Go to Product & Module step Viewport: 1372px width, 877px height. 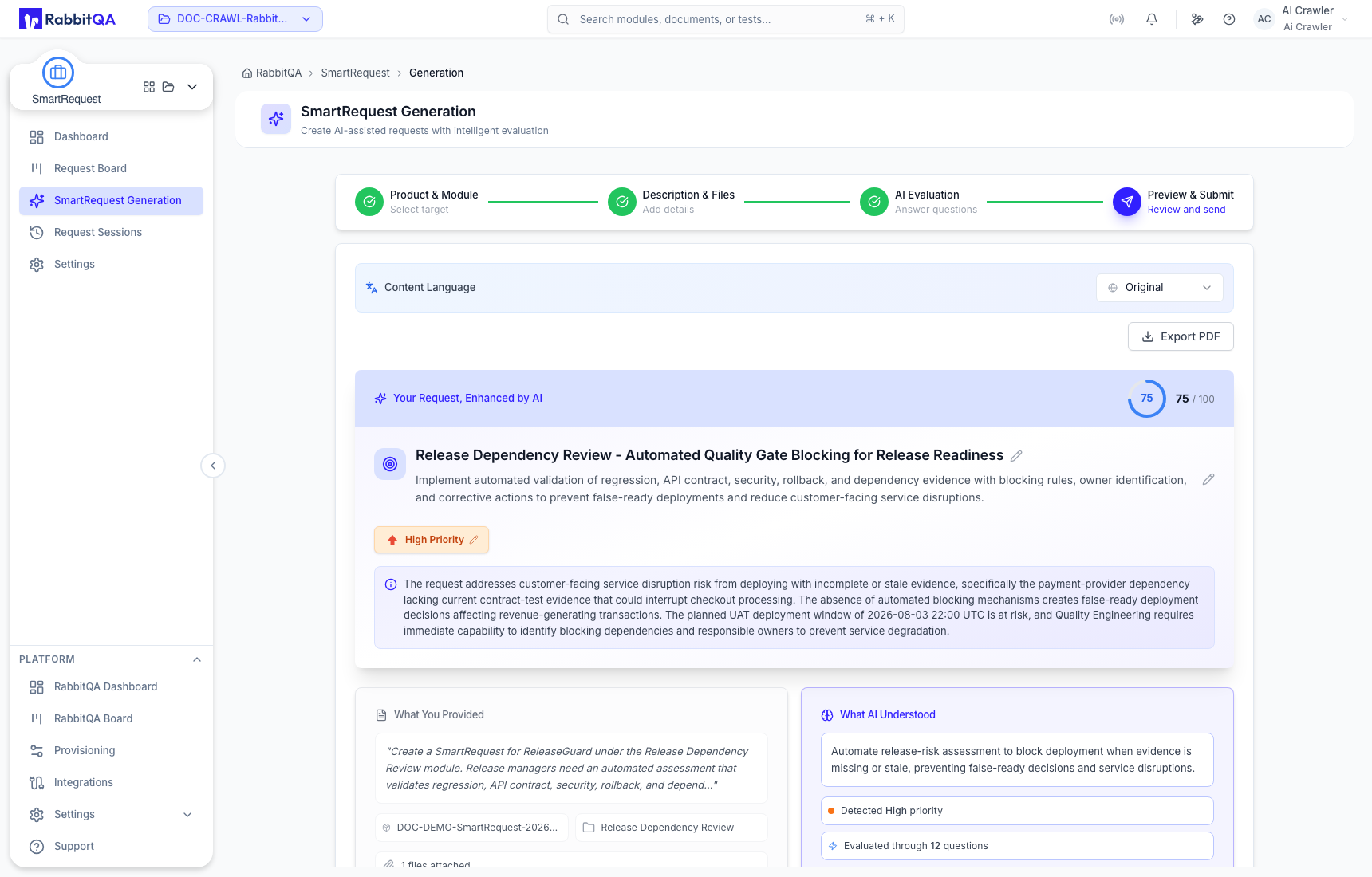[x=416, y=202]
